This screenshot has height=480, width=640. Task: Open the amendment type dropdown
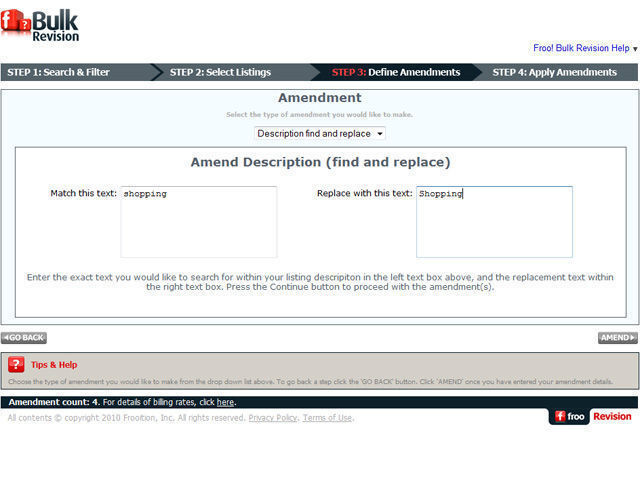coord(320,133)
